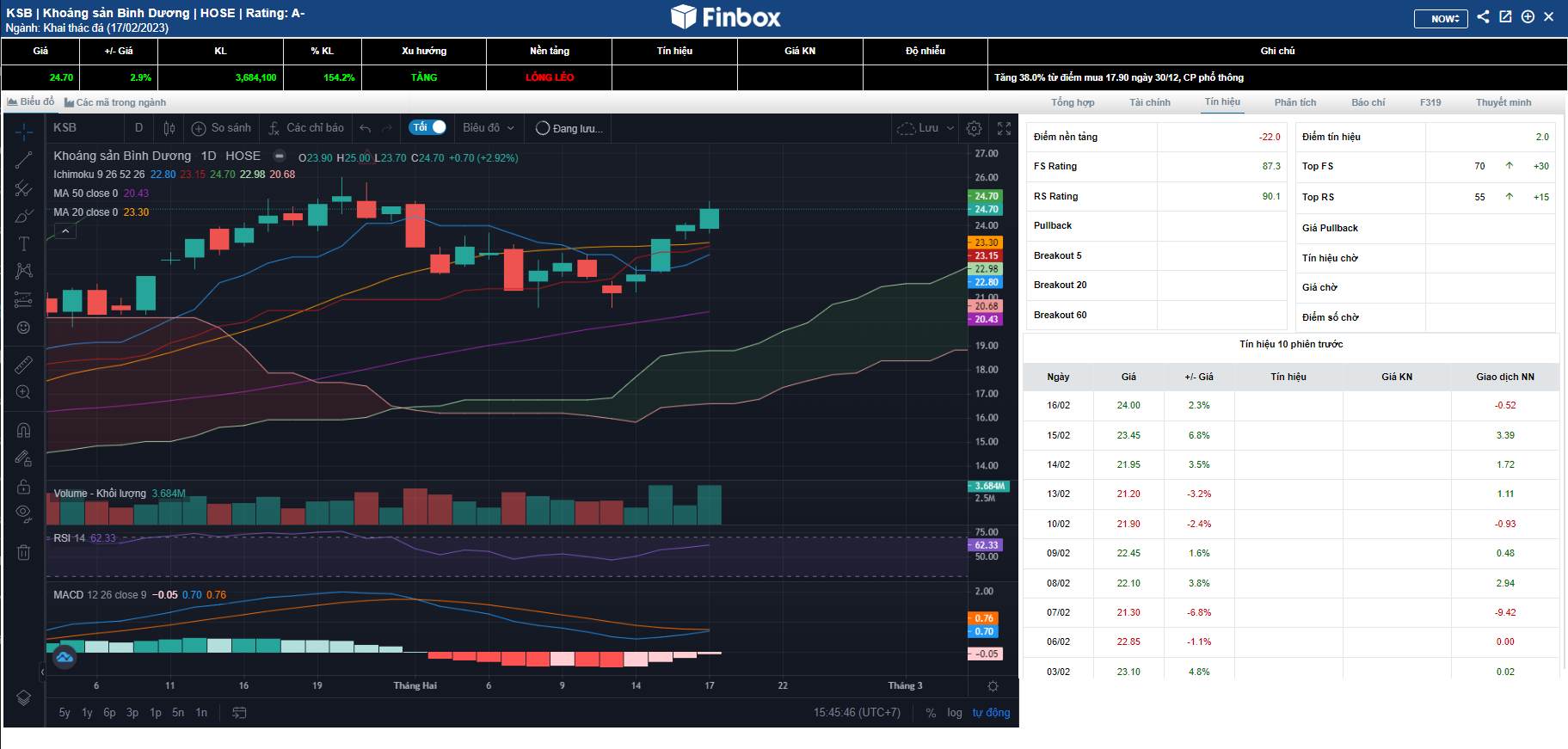Open the go to date icon
Viewport: 1568px width, 749px height.
coord(240,712)
